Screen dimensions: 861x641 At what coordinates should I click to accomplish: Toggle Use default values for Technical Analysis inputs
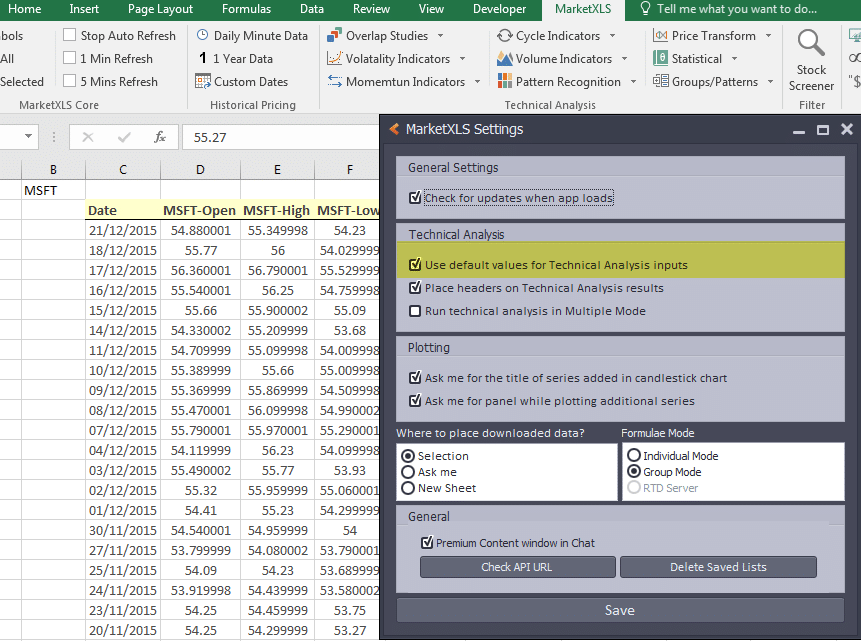[415, 264]
